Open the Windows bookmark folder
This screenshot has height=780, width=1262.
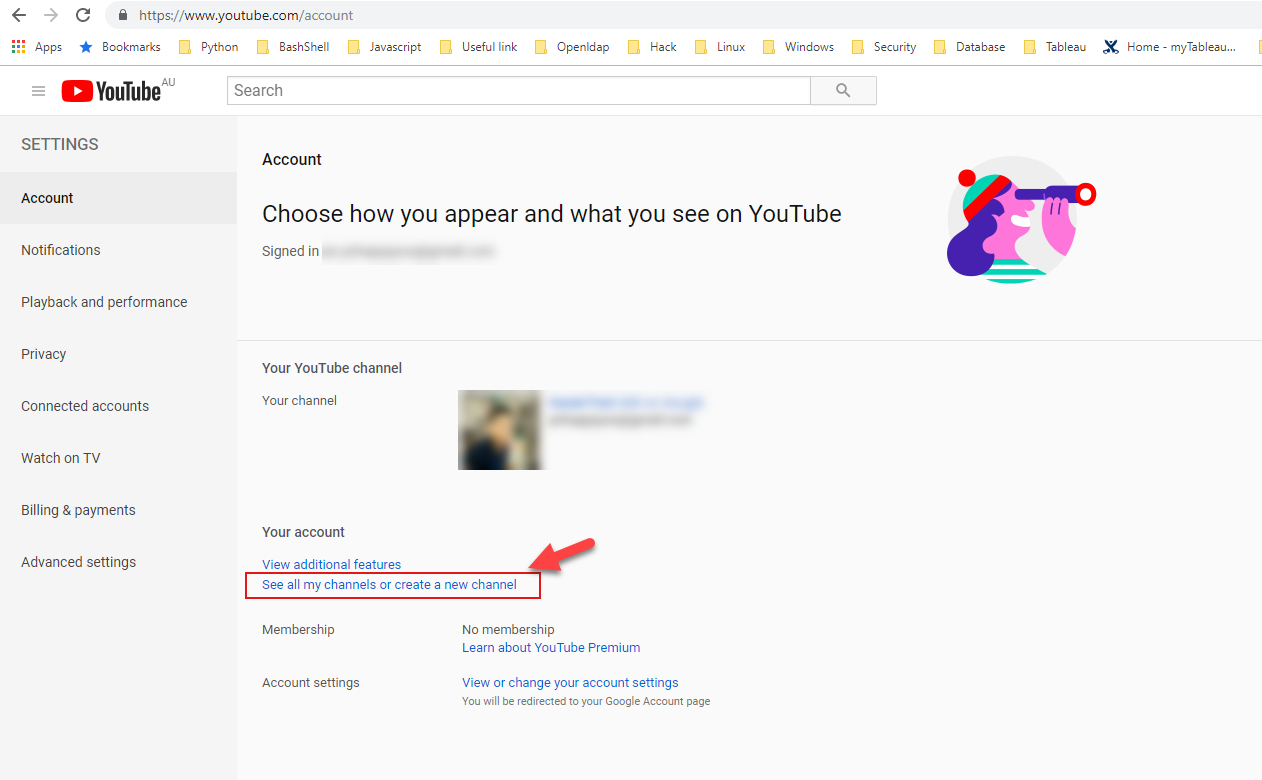[x=798, y=47]
